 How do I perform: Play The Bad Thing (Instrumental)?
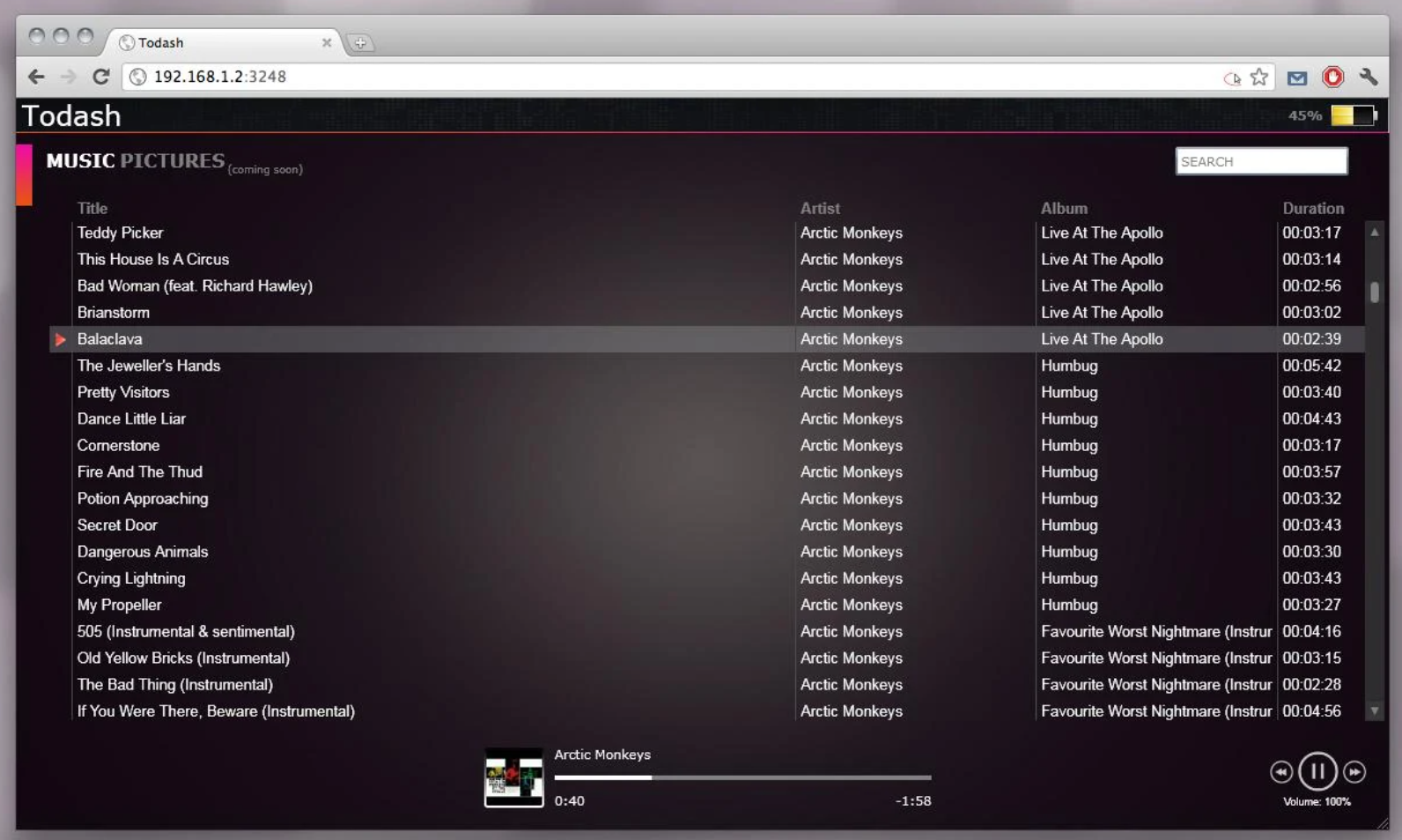point(174,684)
